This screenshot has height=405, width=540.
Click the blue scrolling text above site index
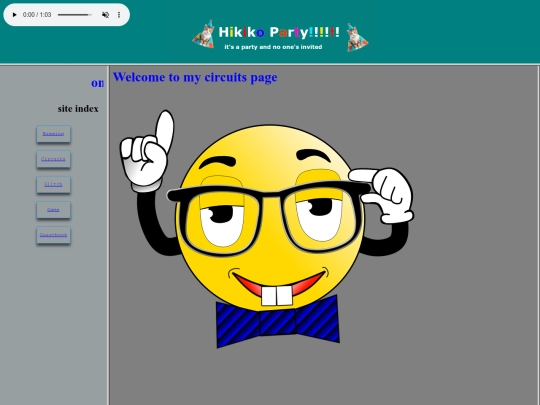click(x=97, y=83)
